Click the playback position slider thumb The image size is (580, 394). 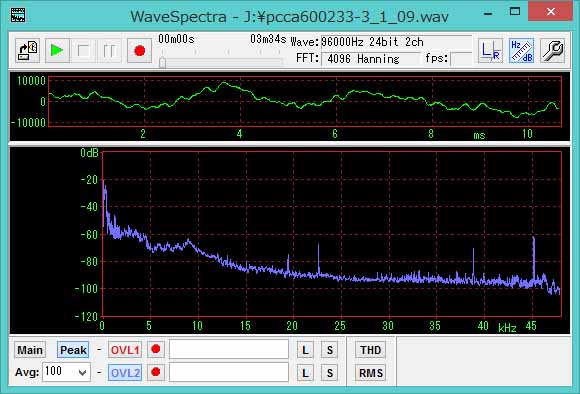(162, 62)
